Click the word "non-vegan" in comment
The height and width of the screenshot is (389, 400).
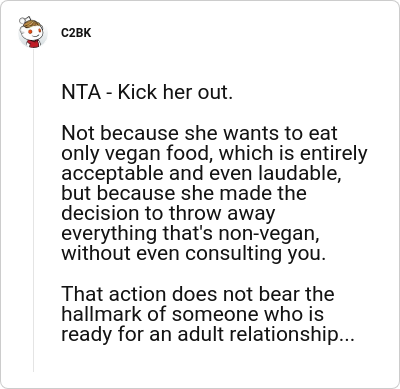[x=268, y=234]
